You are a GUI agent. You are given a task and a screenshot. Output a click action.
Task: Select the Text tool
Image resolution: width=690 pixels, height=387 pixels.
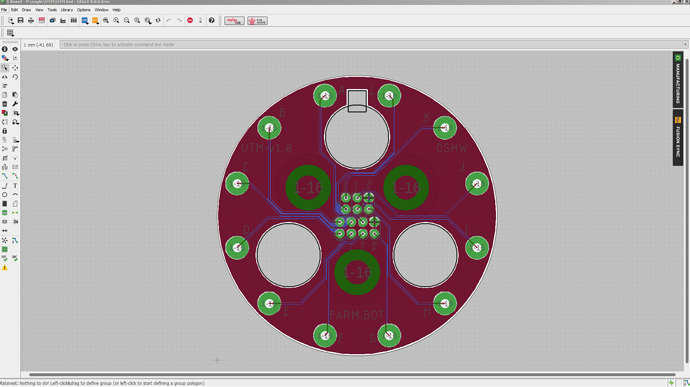[15, 185]
